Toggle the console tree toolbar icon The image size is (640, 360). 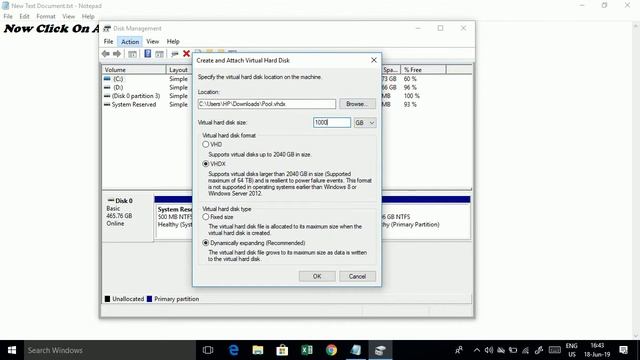[x=132, y=54]
